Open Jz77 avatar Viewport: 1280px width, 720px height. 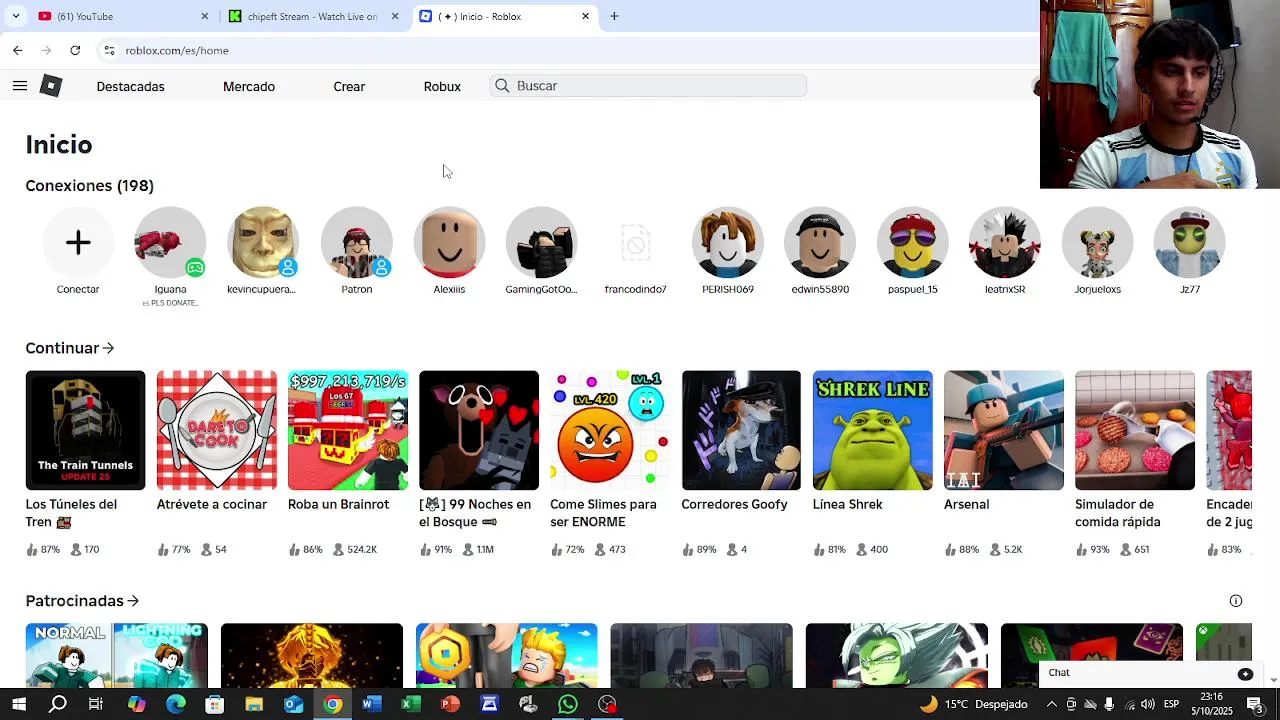click(1189, 242)
